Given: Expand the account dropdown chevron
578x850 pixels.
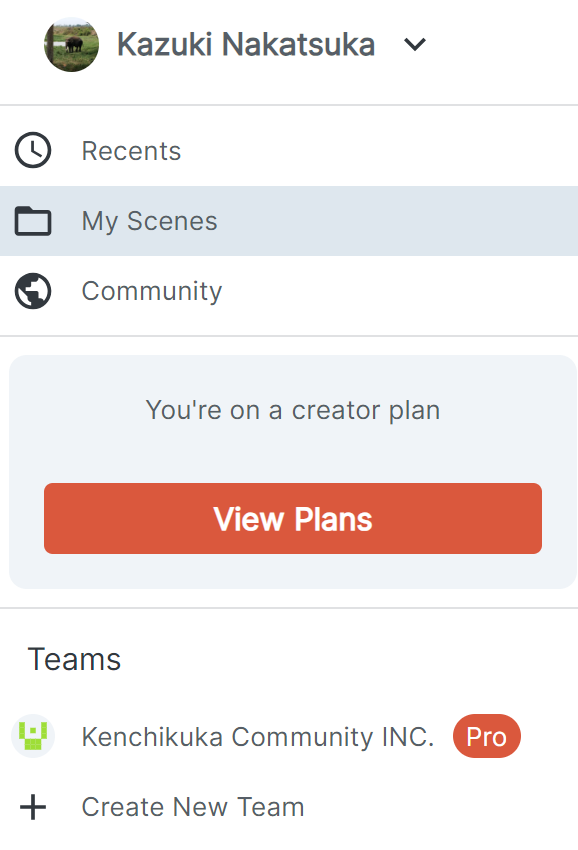Looking at the screenshot, I should coord(415,44).
